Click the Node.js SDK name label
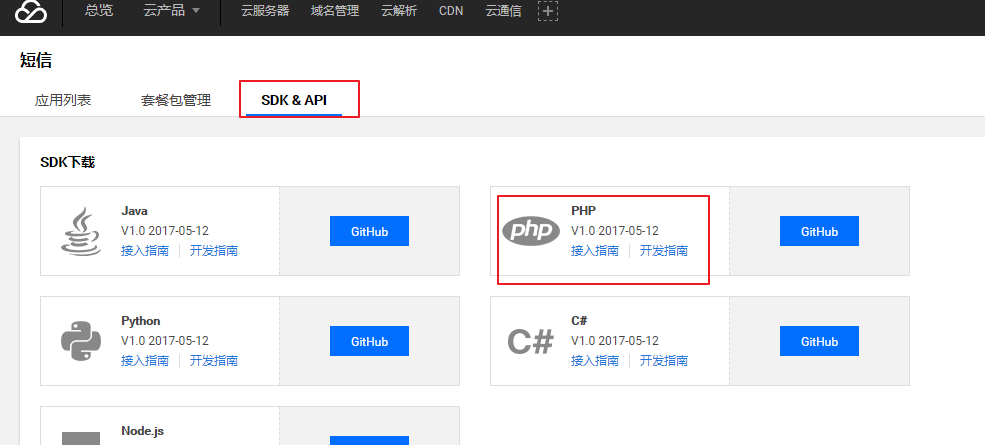 tap(143, 431)
